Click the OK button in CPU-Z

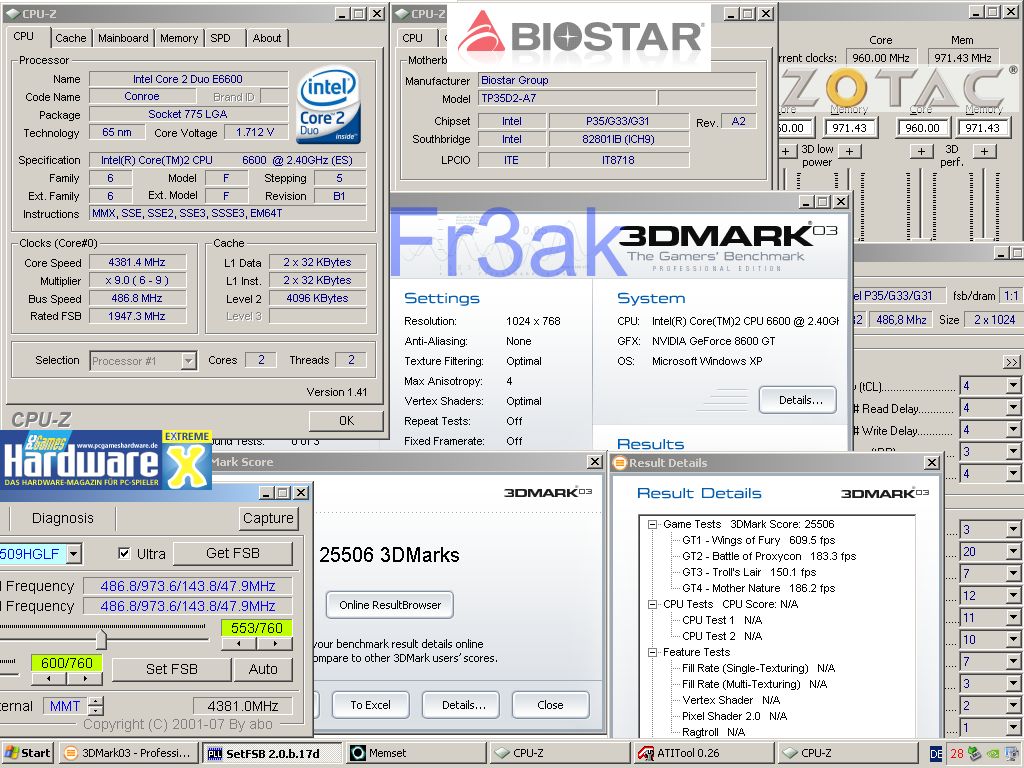click(x=346, y=421)
